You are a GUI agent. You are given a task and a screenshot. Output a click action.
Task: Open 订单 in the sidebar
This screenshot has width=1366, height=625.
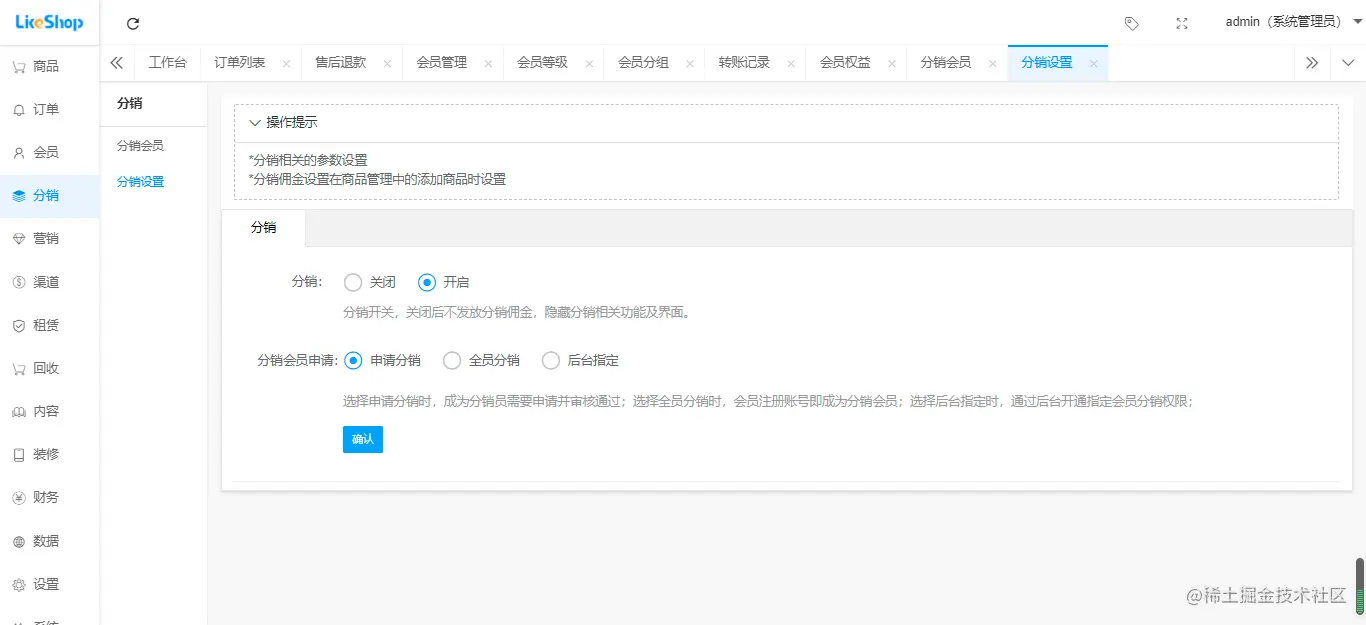click(50, 109)
